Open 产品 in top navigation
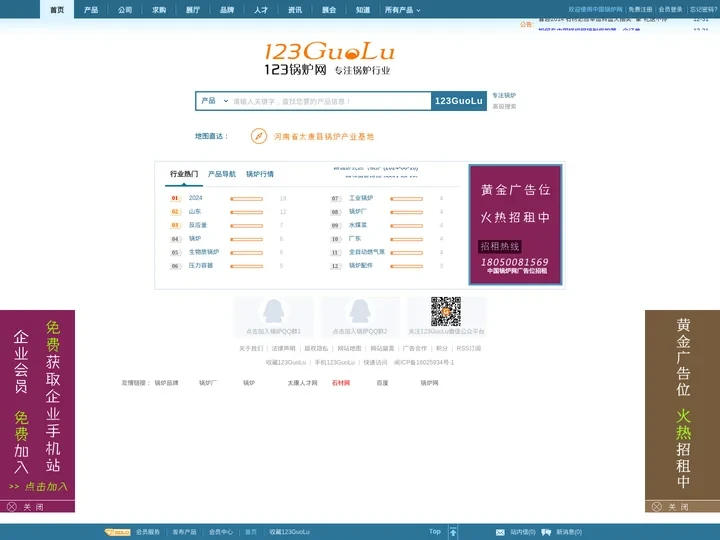This screenshot has width=720, height=540. [91, 10]
